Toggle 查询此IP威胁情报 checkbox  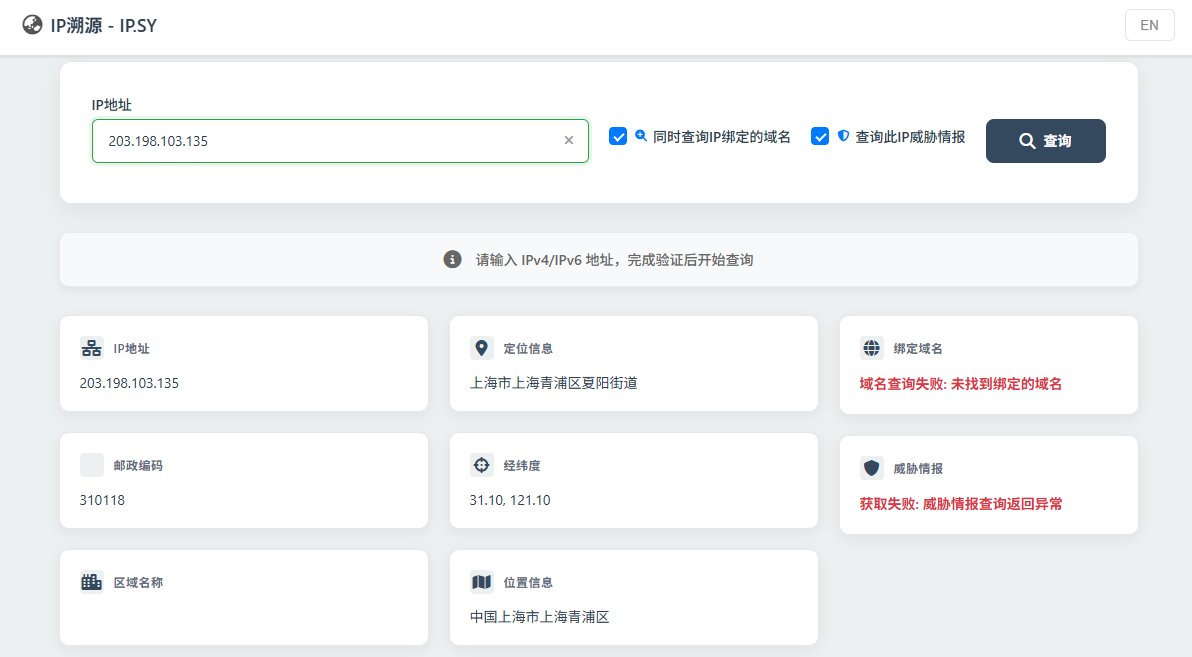coord(820,136)
